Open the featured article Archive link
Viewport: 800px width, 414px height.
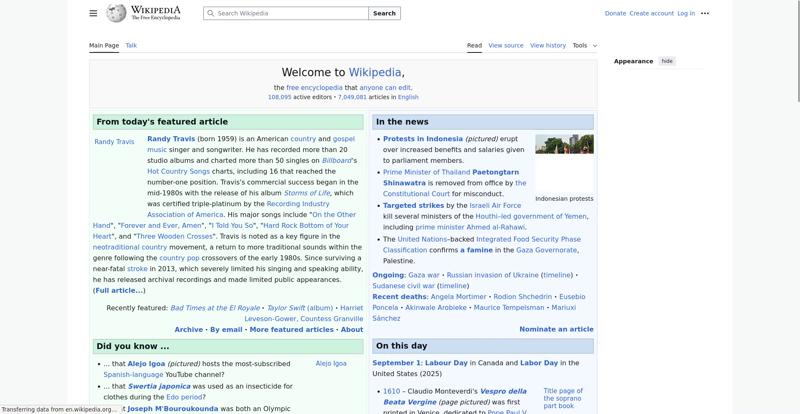[x=189, y=330]
